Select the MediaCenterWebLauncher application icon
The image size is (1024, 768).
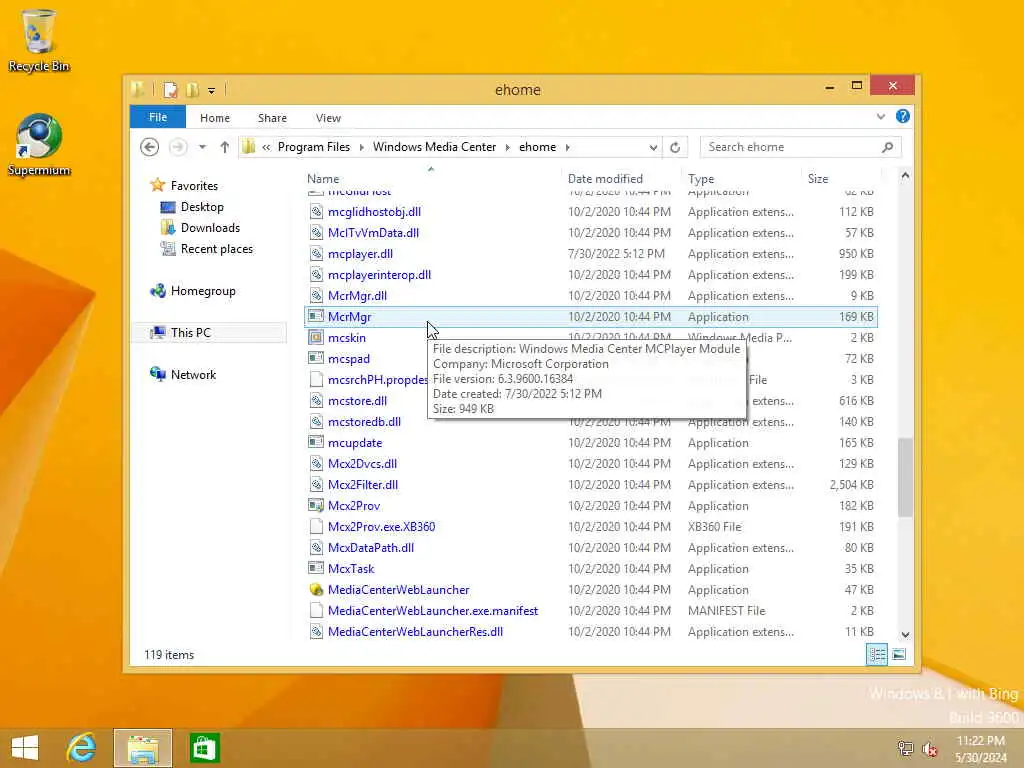click(x=316, y=590)
